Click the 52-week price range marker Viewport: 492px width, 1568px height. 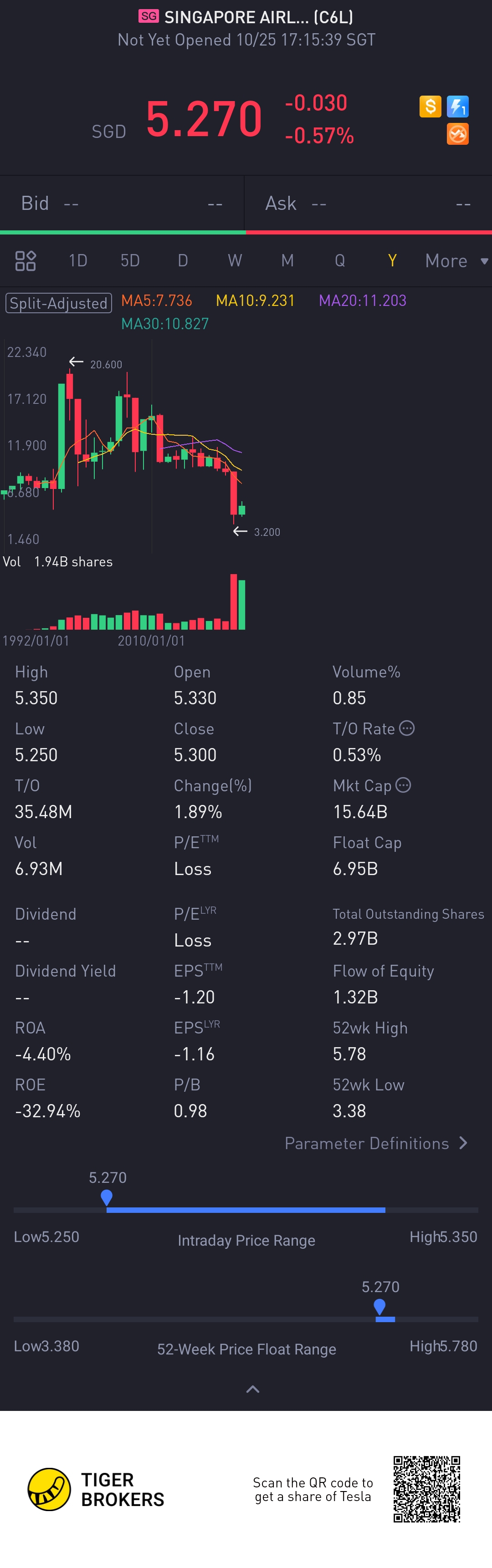tap(379, 1306)
